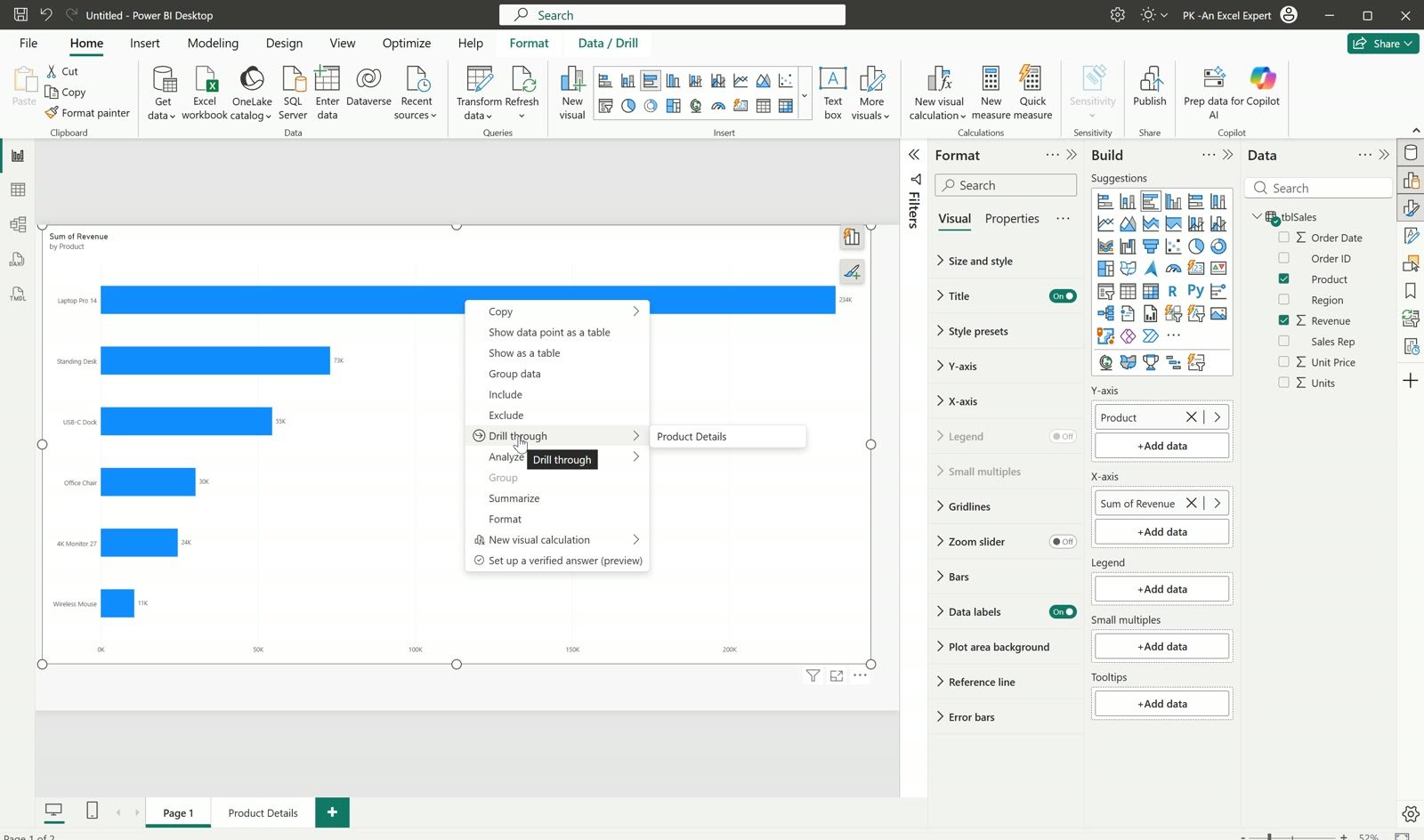Collapse the tblSales table tree
1424x840 pixels.
pos(1257,216)
